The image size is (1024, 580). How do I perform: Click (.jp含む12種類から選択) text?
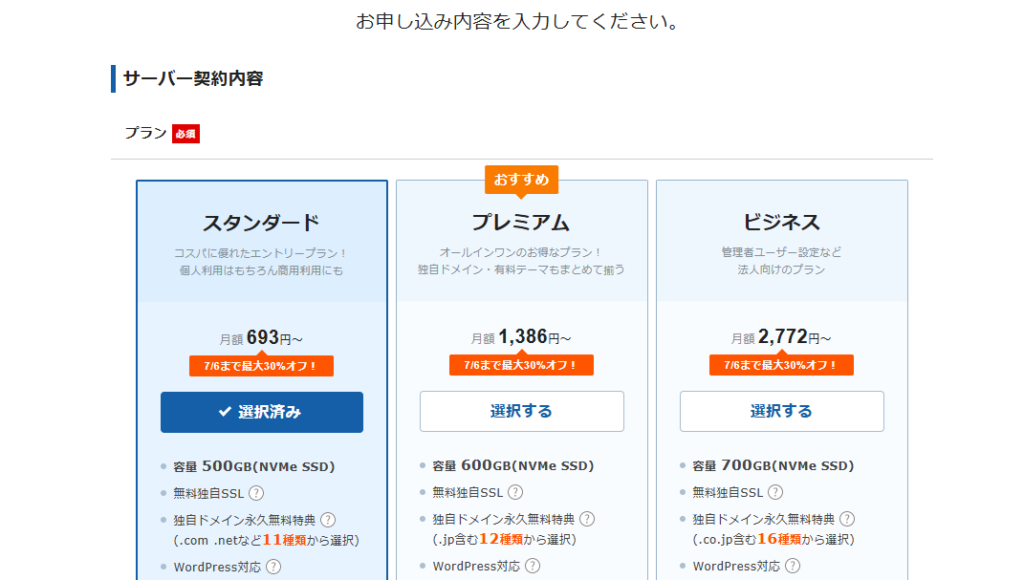[x=505, y=540]
